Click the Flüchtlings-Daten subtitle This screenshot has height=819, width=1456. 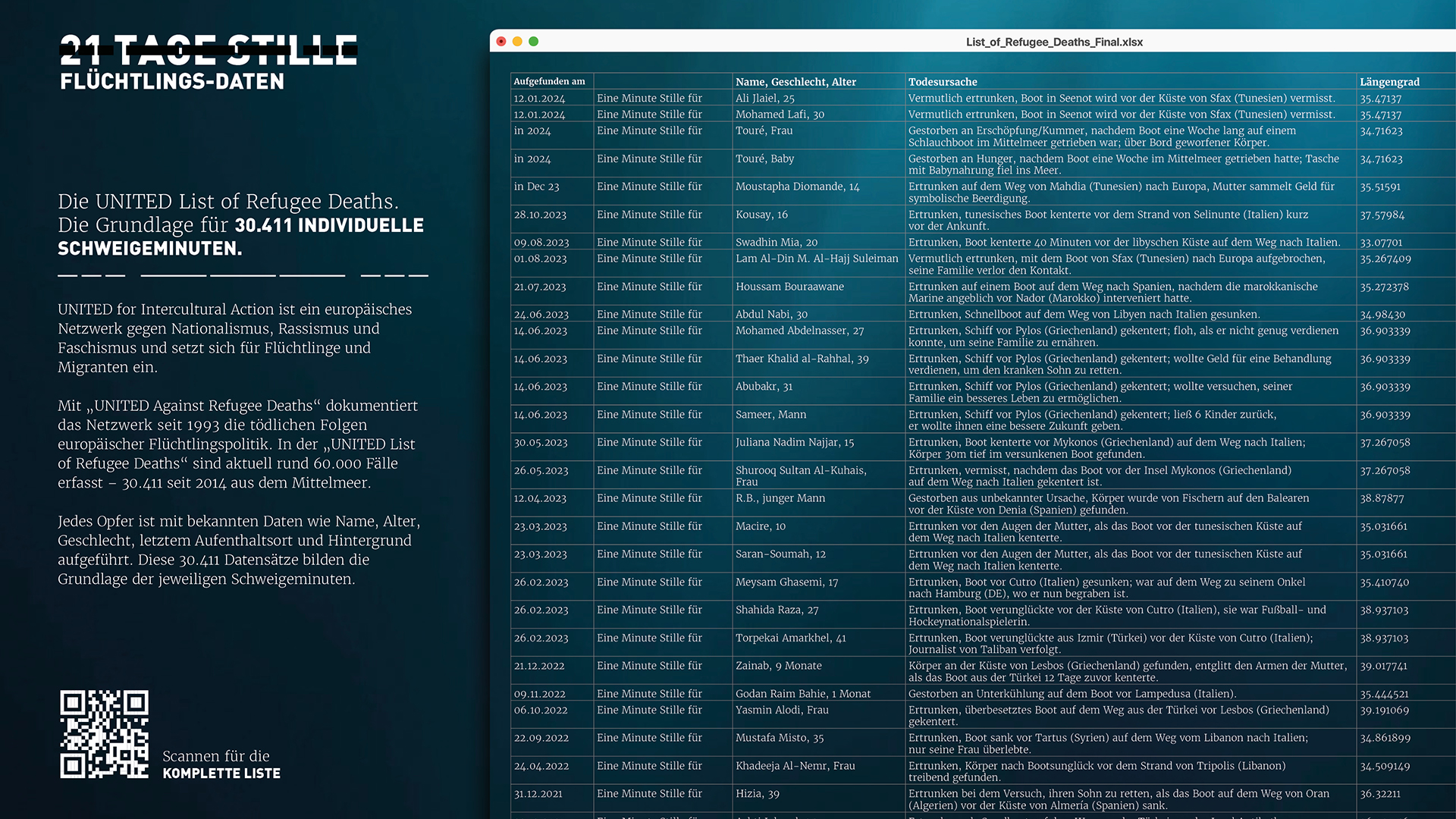[172, 82]
